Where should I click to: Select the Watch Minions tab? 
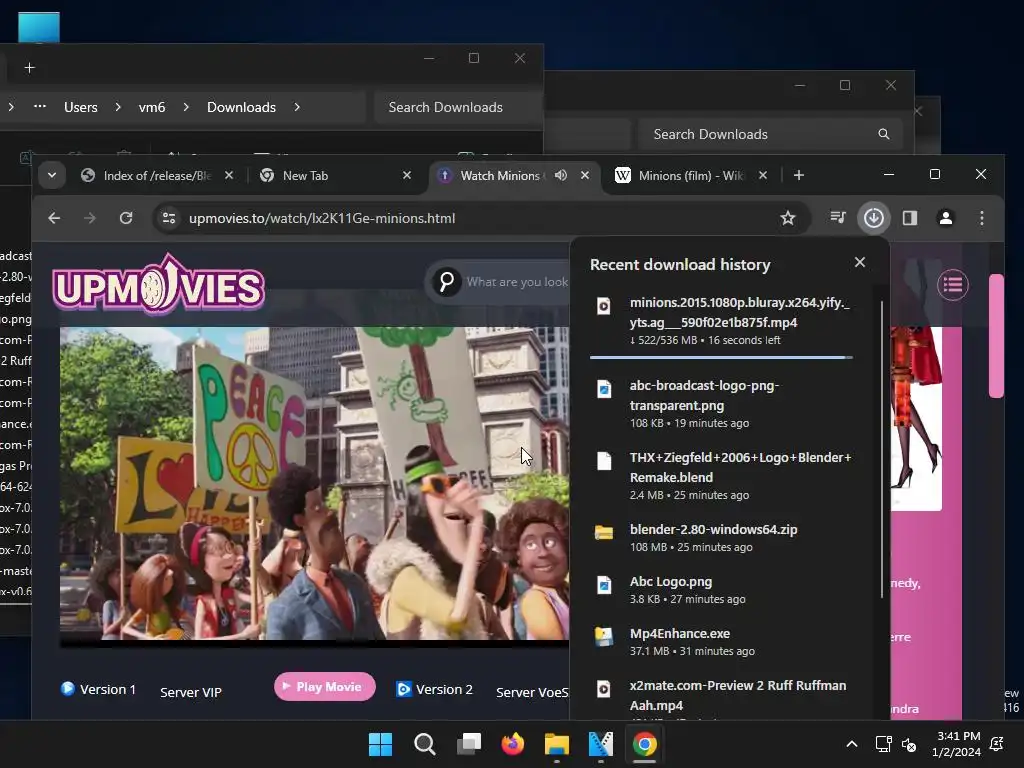pos(513,175)
